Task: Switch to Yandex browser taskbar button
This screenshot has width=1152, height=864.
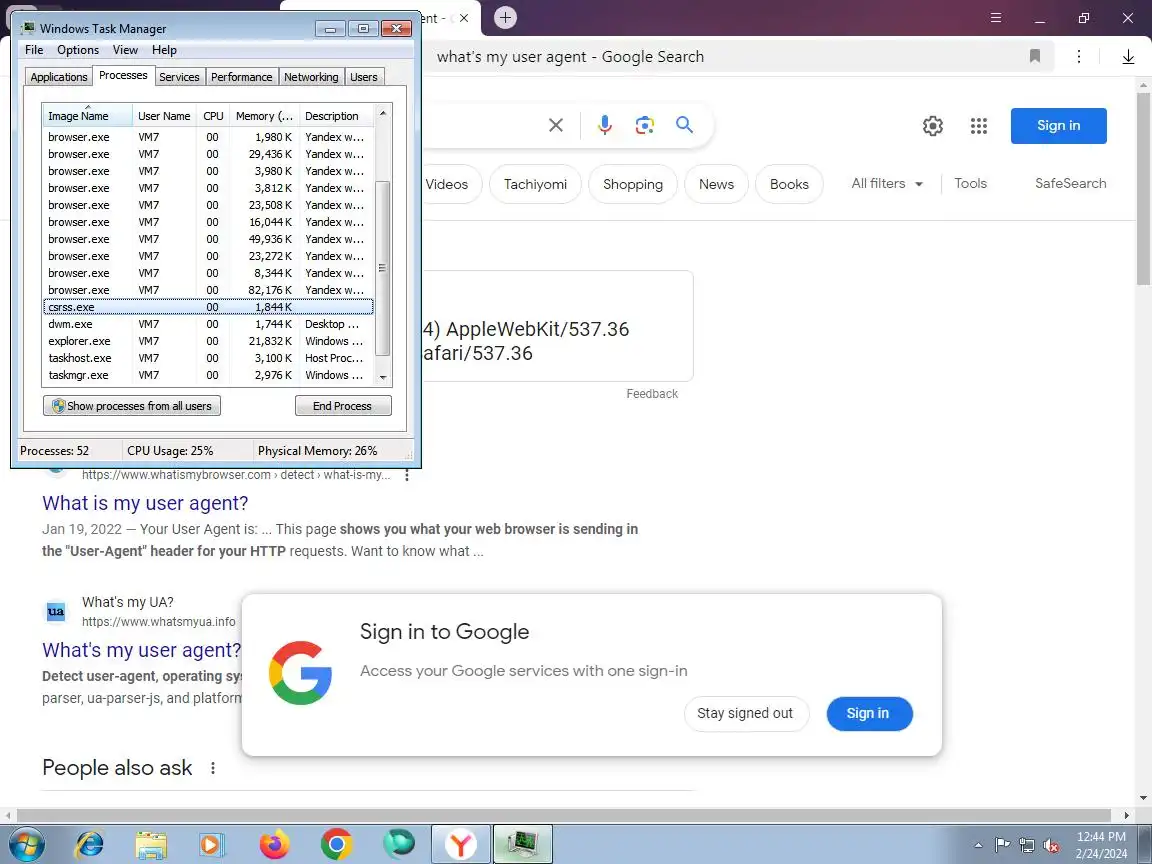Action: click(x=461, y=844)
